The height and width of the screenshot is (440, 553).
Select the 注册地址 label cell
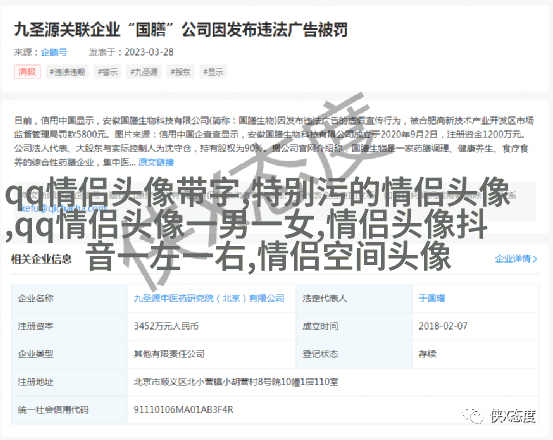(69, 382)
